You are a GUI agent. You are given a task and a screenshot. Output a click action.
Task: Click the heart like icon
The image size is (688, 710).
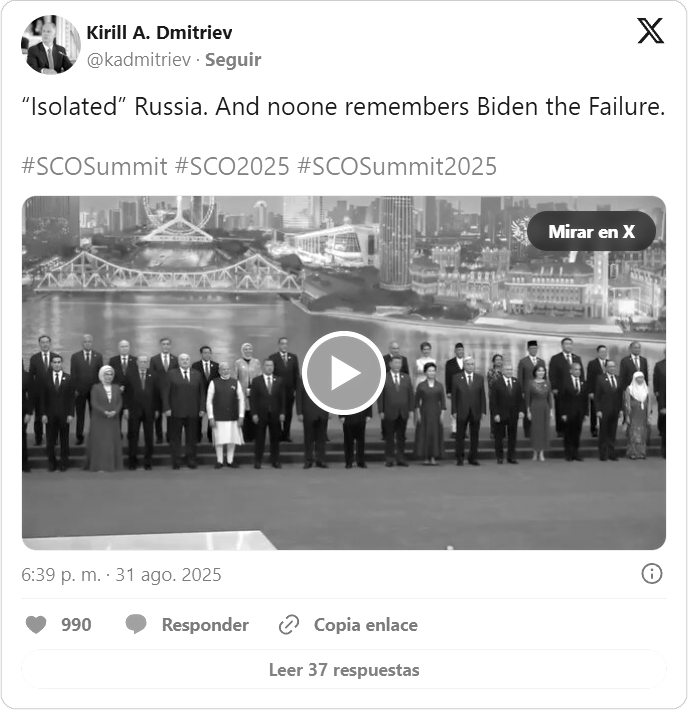tap(36, 625)
